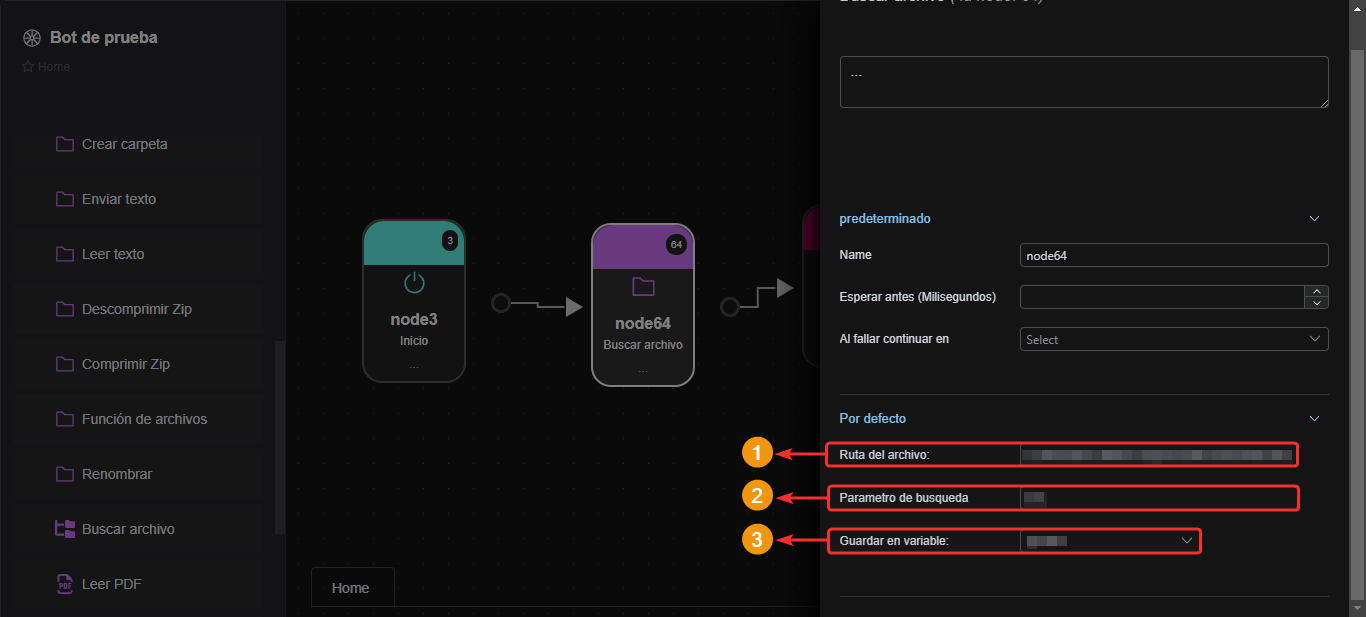The image size is (1366, 617).
Task: Click the Bot de prueba logo icon
Action: pos(32,38)
